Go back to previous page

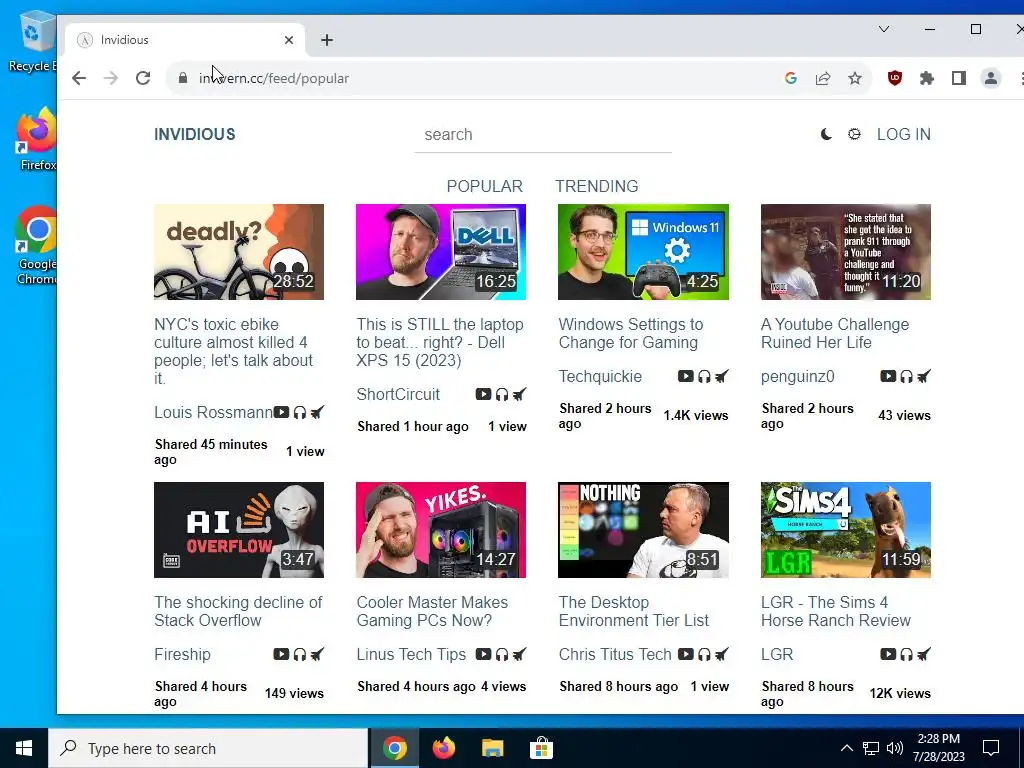[x=79, y=78]
